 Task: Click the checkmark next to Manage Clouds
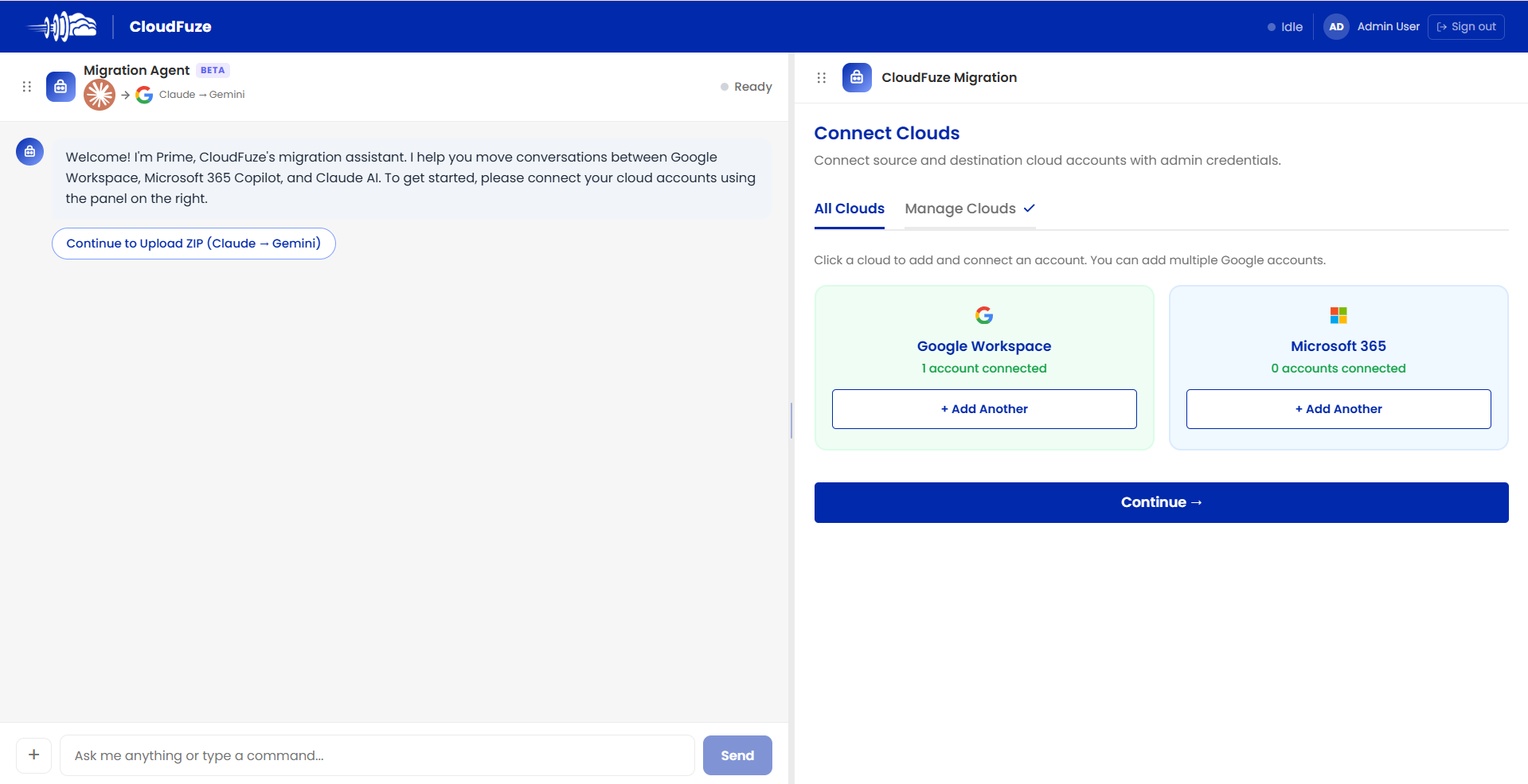1029,209
